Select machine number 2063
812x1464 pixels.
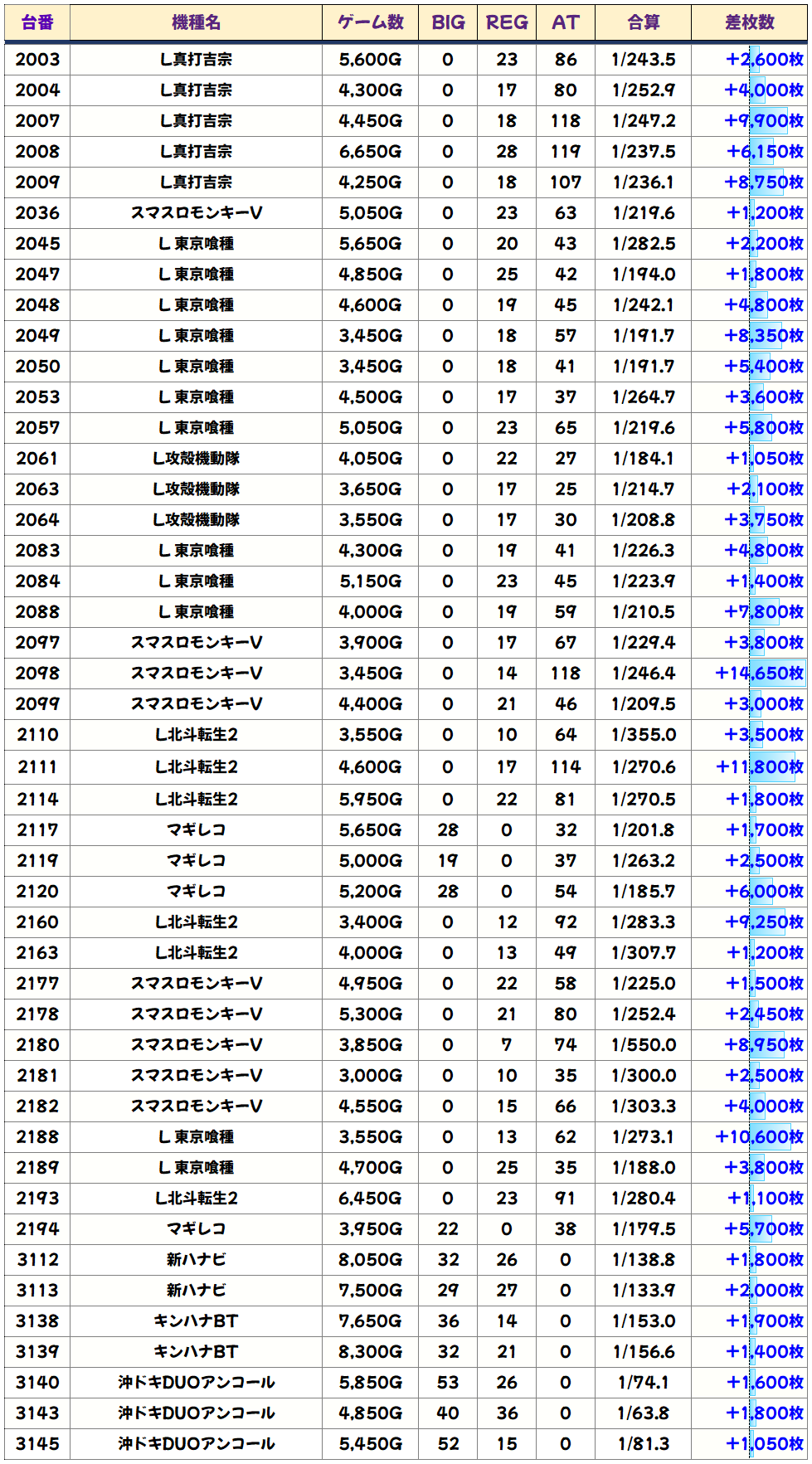pyautogui.click(x=37, y=489)
